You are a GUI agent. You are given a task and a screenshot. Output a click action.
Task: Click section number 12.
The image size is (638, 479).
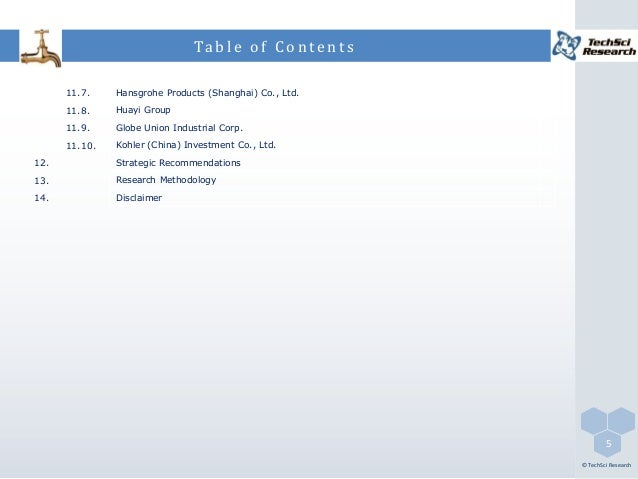(x=42, y=163)
